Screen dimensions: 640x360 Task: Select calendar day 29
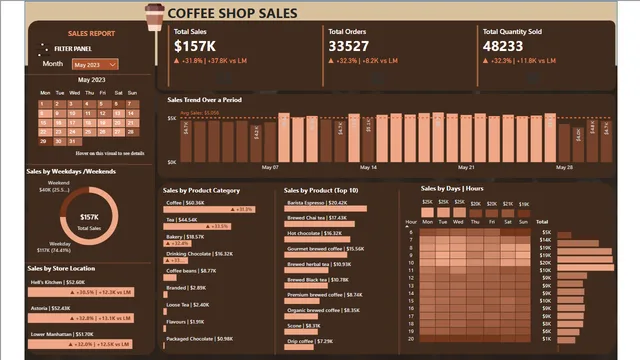(x=45, y=142)
